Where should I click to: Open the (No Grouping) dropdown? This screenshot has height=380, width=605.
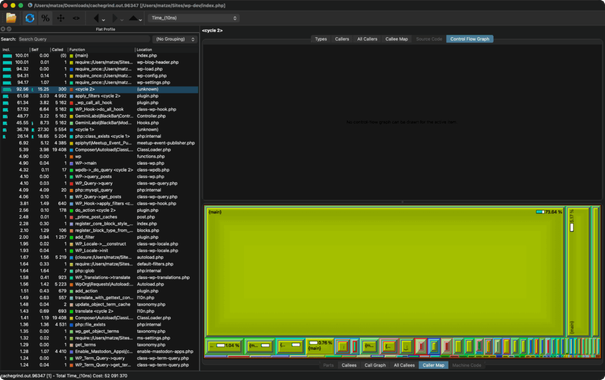[x=175, y=39]
